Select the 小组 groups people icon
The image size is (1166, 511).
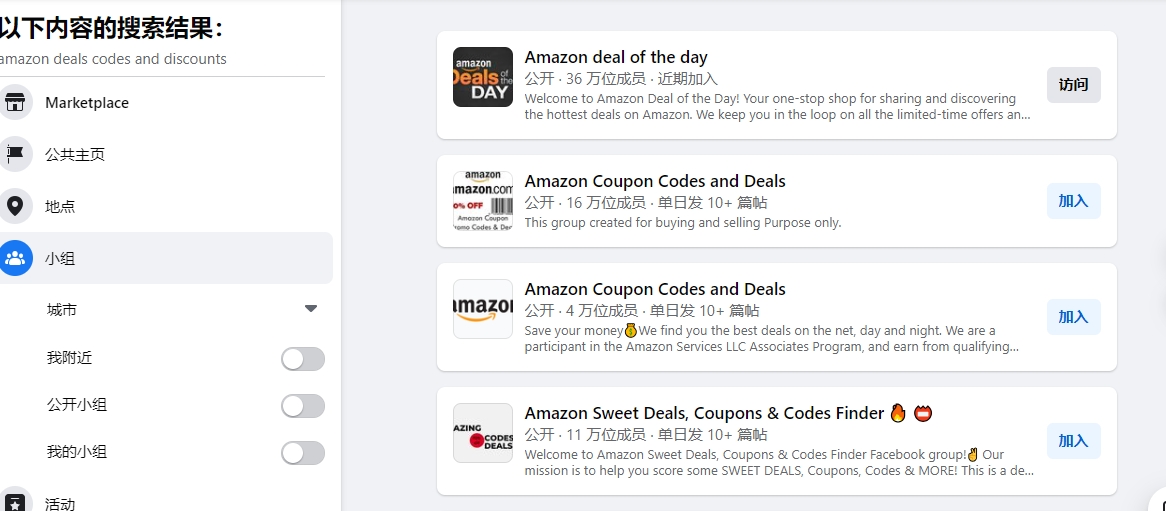pyautogui.click(x=16, y=258)
